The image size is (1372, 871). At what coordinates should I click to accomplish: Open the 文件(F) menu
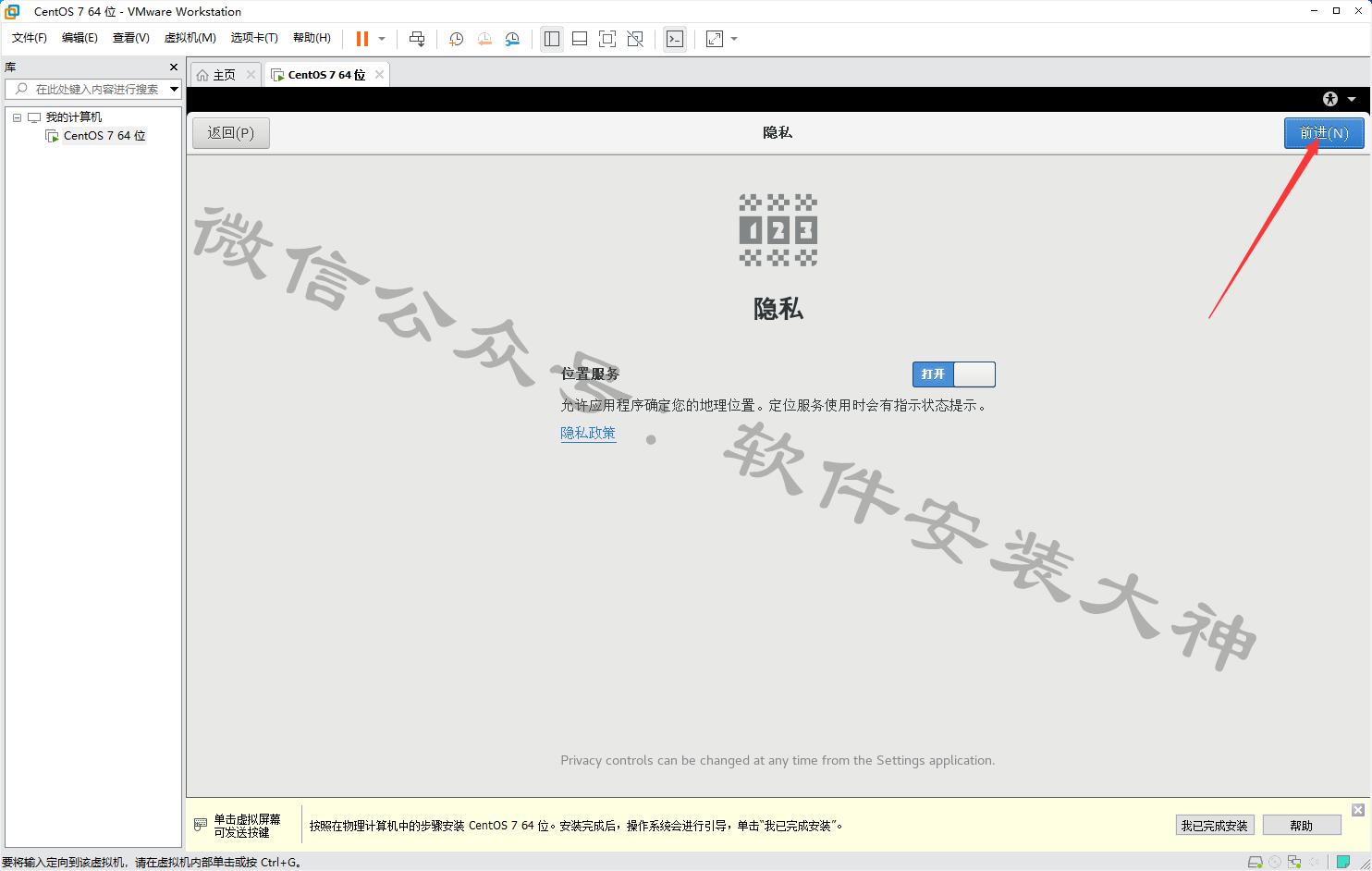pos(30,38)
